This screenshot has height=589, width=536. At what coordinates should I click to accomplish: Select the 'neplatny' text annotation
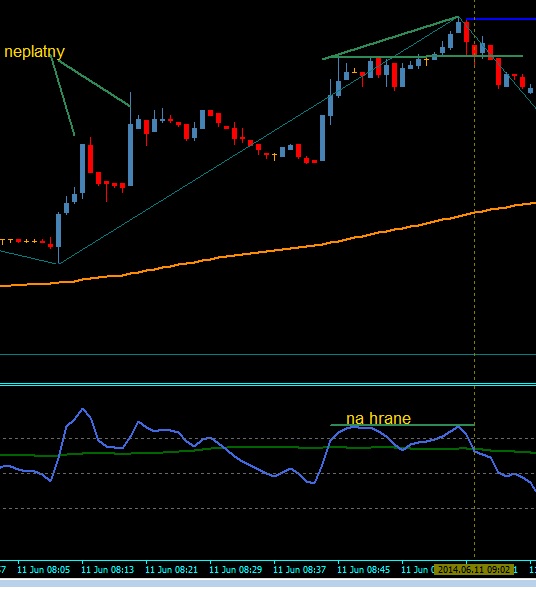35,52
